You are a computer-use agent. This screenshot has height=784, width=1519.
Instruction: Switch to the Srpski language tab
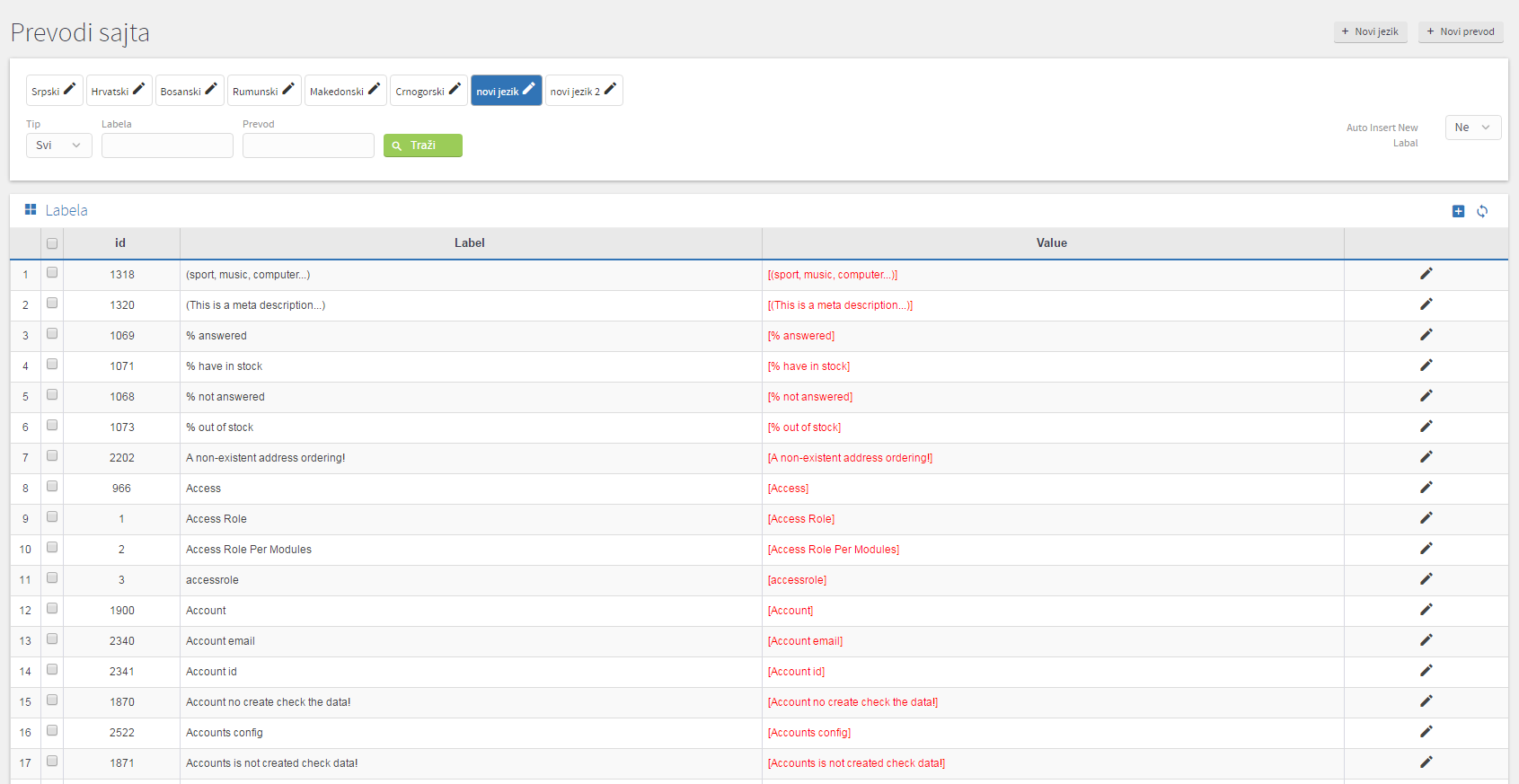(x=55, y=91)
